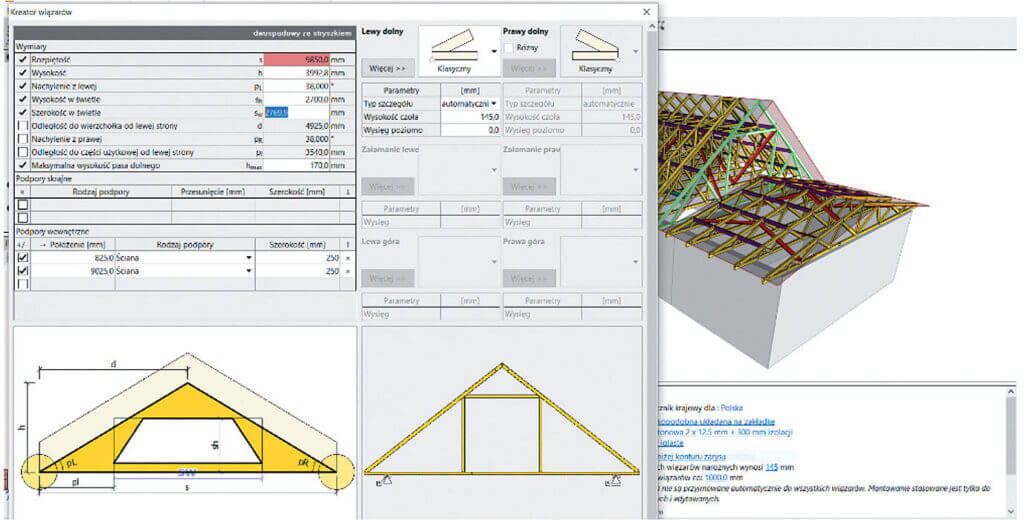The height and width of the screenshot is (521, 1024).
Task: Click the Rozpiętość value field 9850,0
Action: pyautogui.click(x=296, y=59)
